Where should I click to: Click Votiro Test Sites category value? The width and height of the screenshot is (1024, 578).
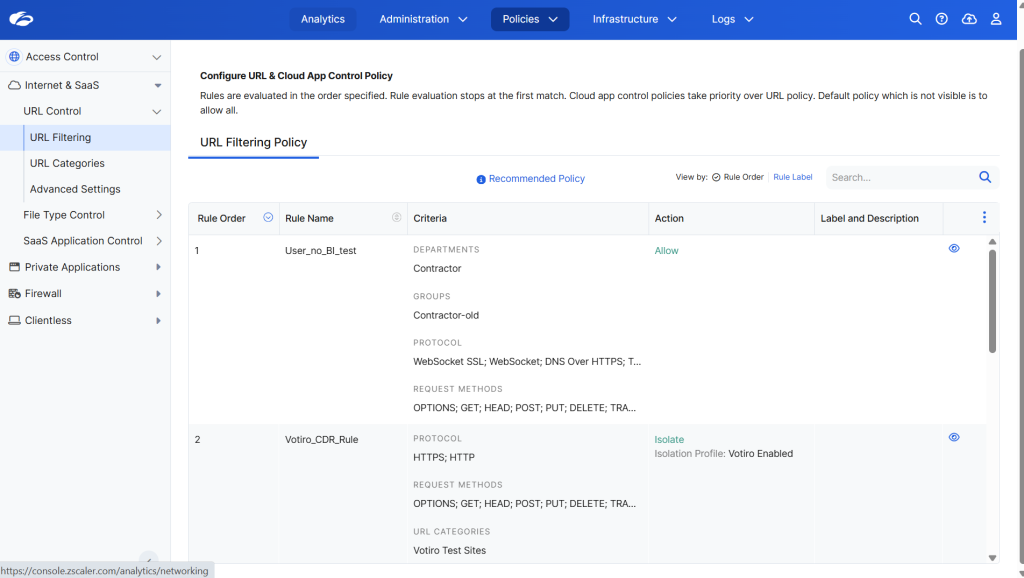[449, 551]
